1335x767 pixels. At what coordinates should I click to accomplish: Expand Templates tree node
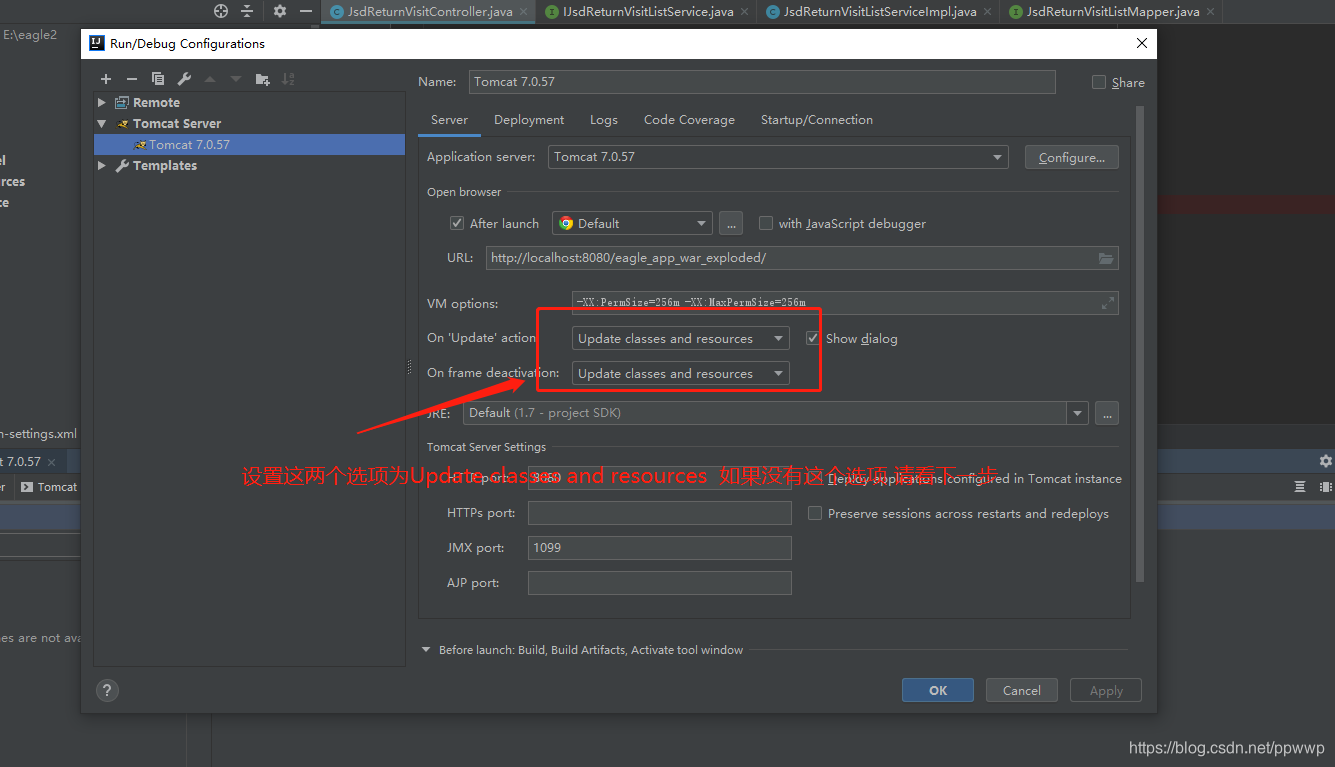pos(101,165)
